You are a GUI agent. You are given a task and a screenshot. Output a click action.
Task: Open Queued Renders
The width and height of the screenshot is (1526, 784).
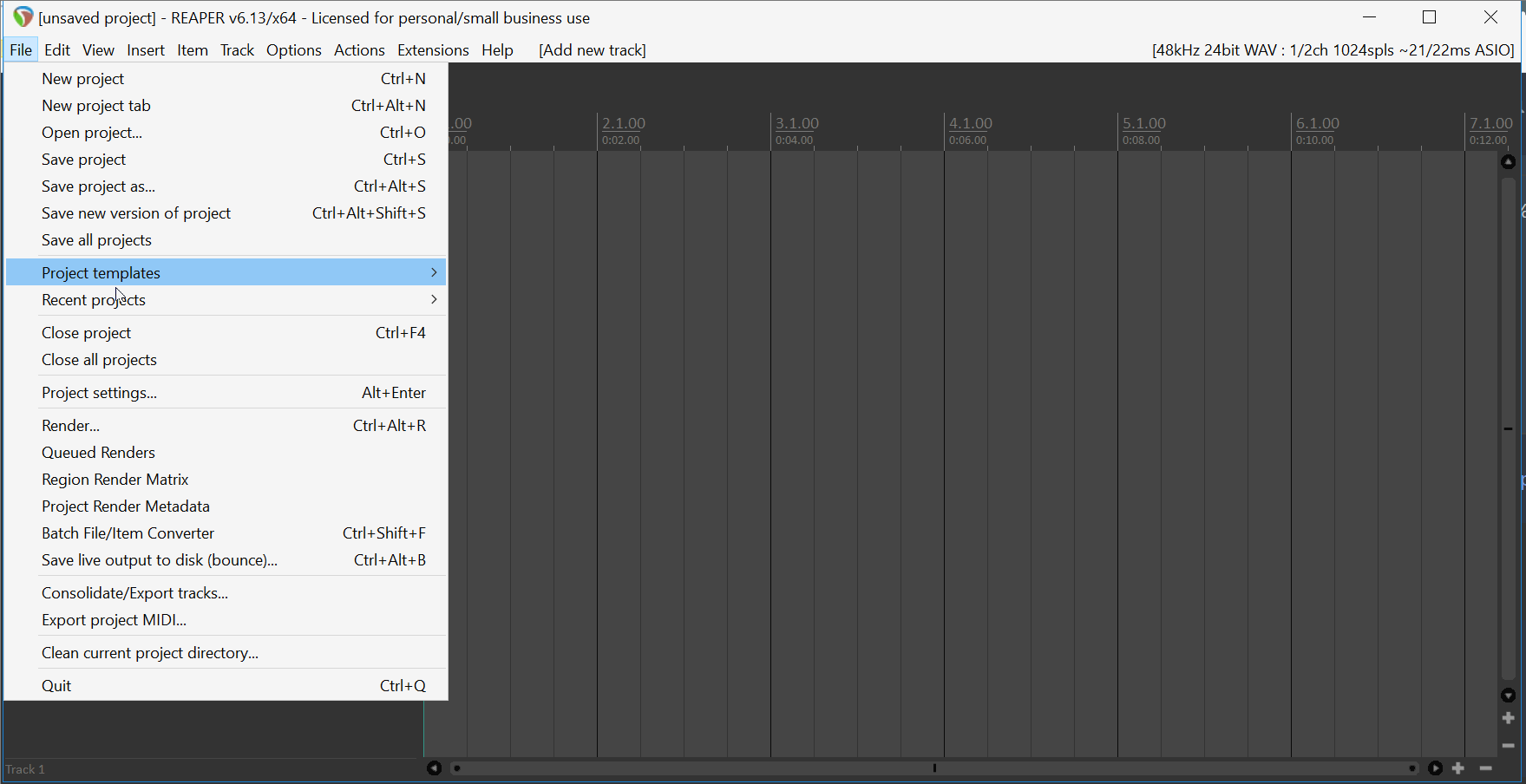click(226, 452)
